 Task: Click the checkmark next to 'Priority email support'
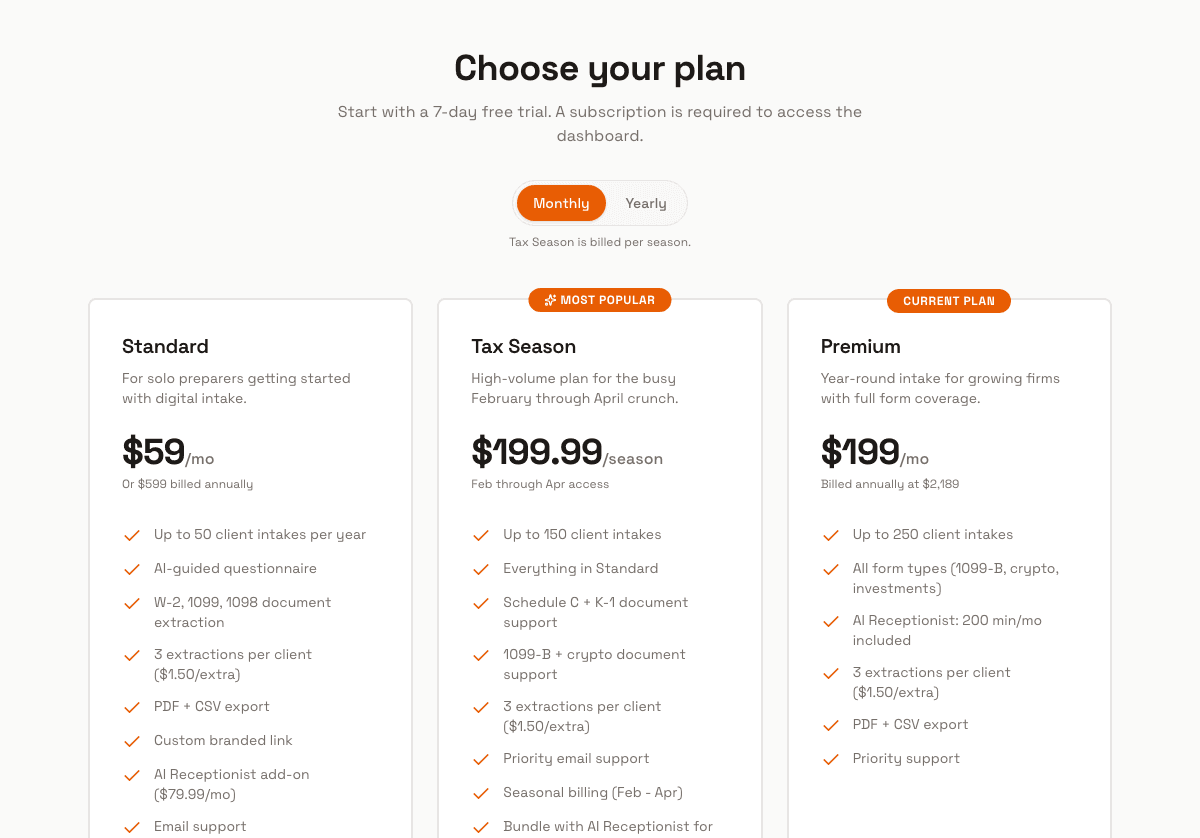click(x=480, y=759)
